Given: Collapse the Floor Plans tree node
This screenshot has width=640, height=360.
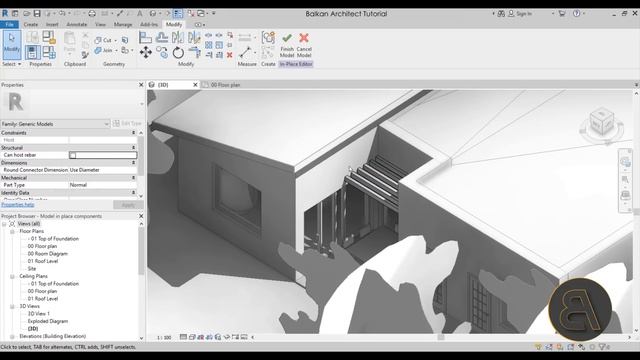Looking at the screenshot, I should coord(12,231).
